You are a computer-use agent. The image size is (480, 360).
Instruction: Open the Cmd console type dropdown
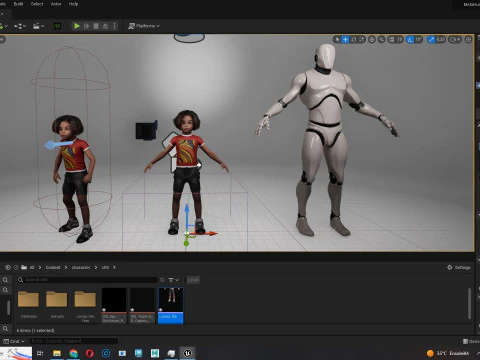14,341
